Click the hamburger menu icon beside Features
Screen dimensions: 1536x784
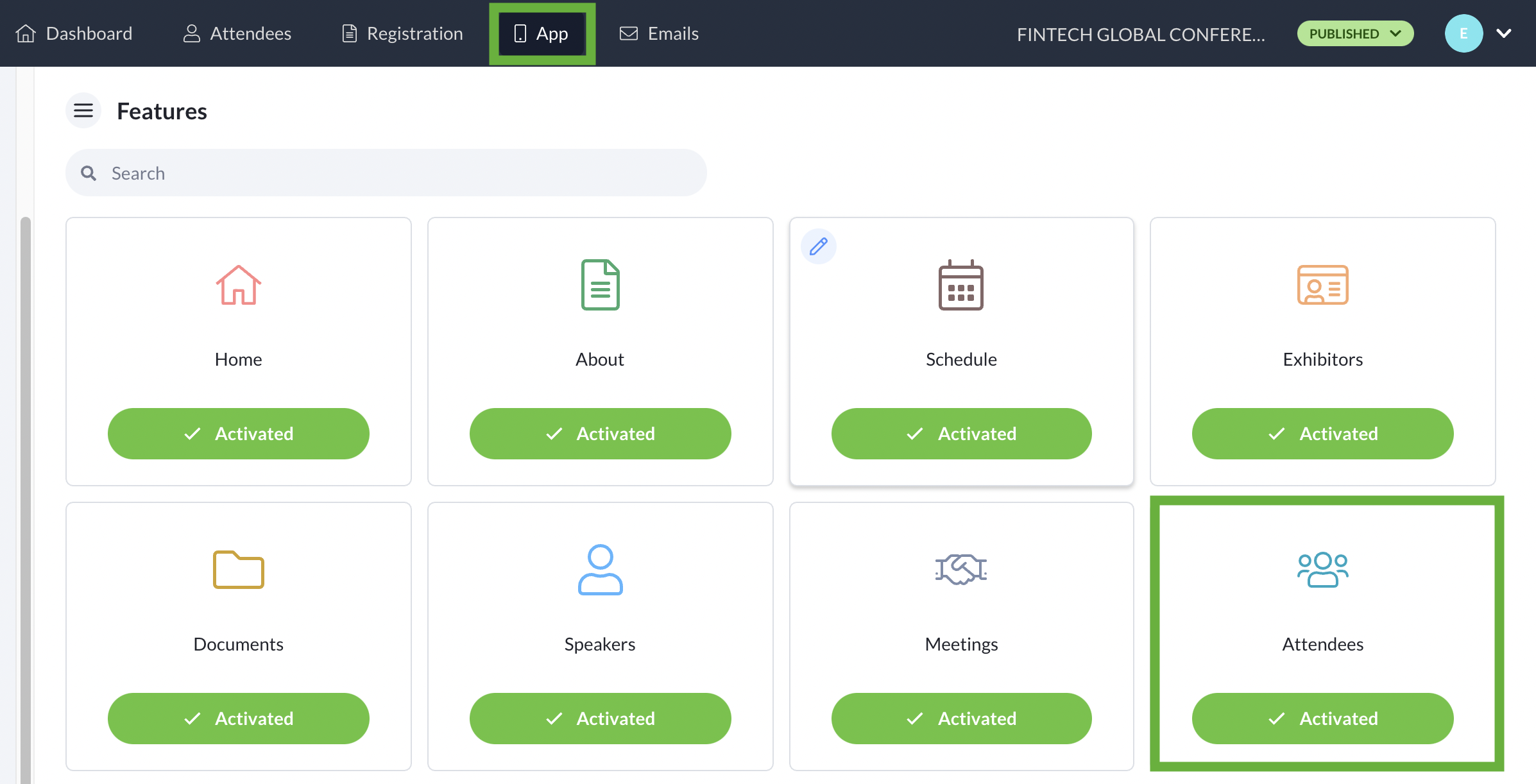point(83,111)
